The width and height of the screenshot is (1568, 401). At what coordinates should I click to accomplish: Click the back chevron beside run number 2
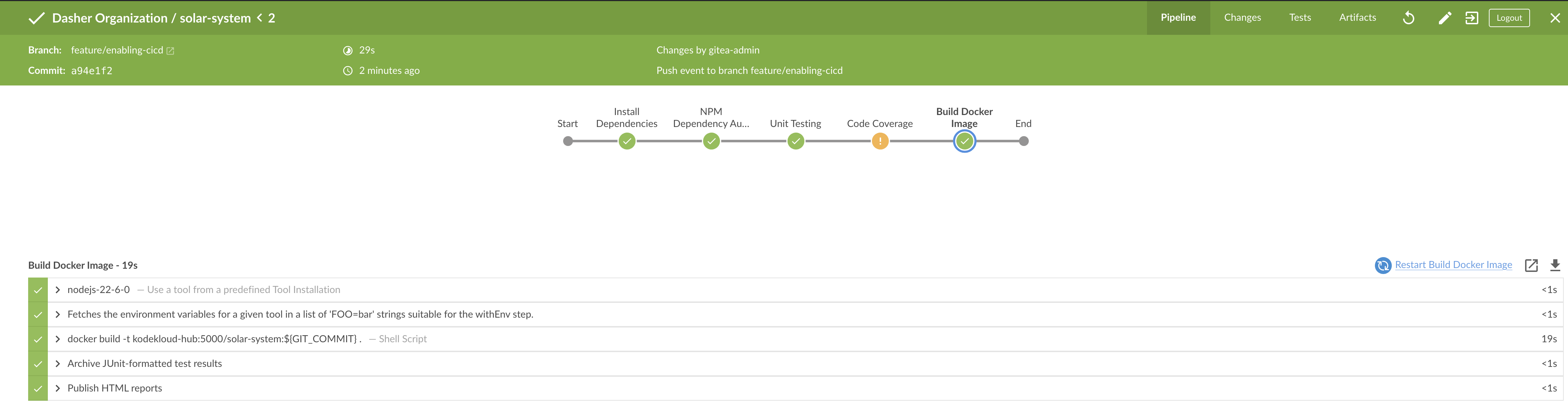260,18
